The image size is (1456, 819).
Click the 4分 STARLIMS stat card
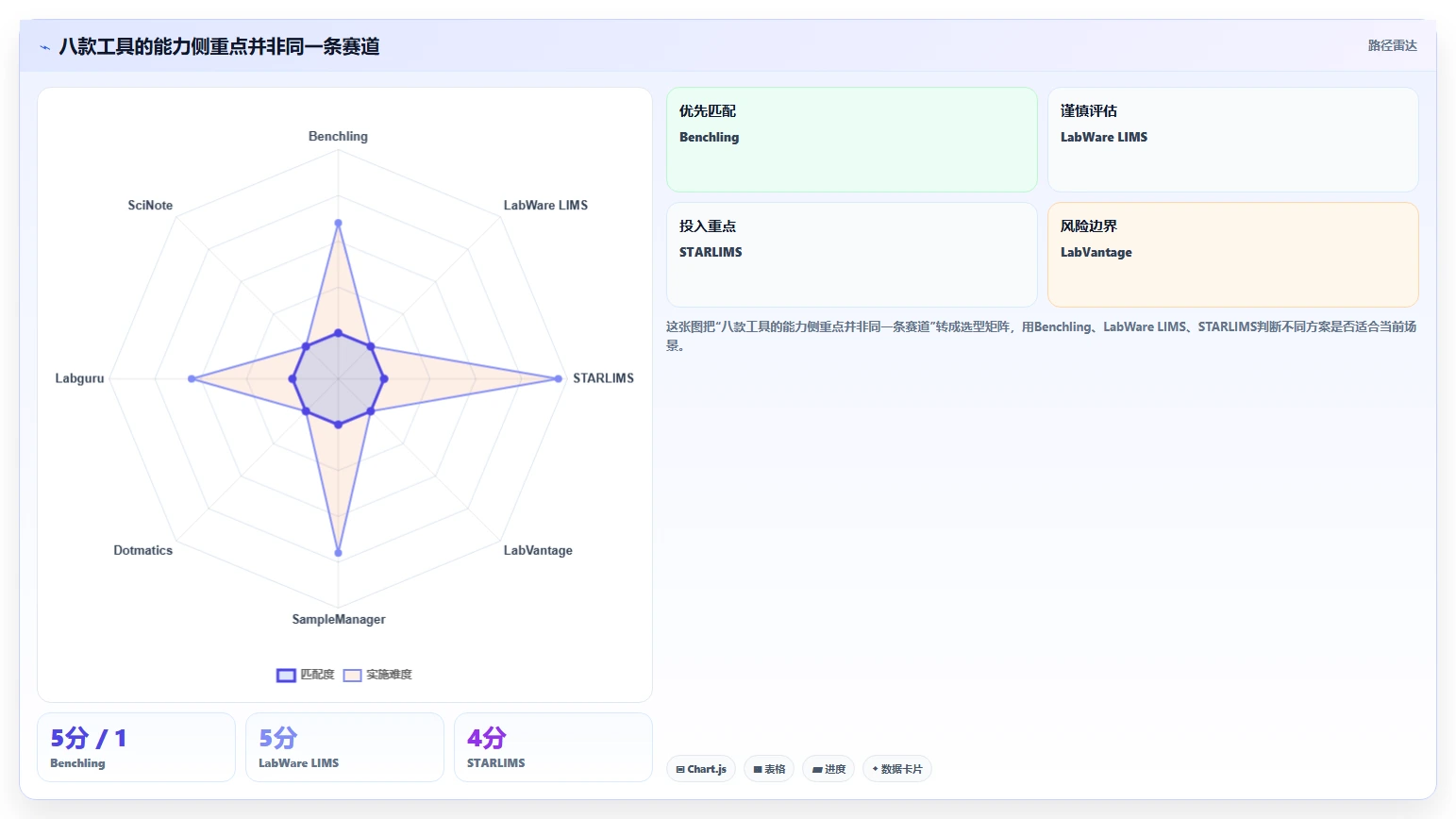(553, 747)
